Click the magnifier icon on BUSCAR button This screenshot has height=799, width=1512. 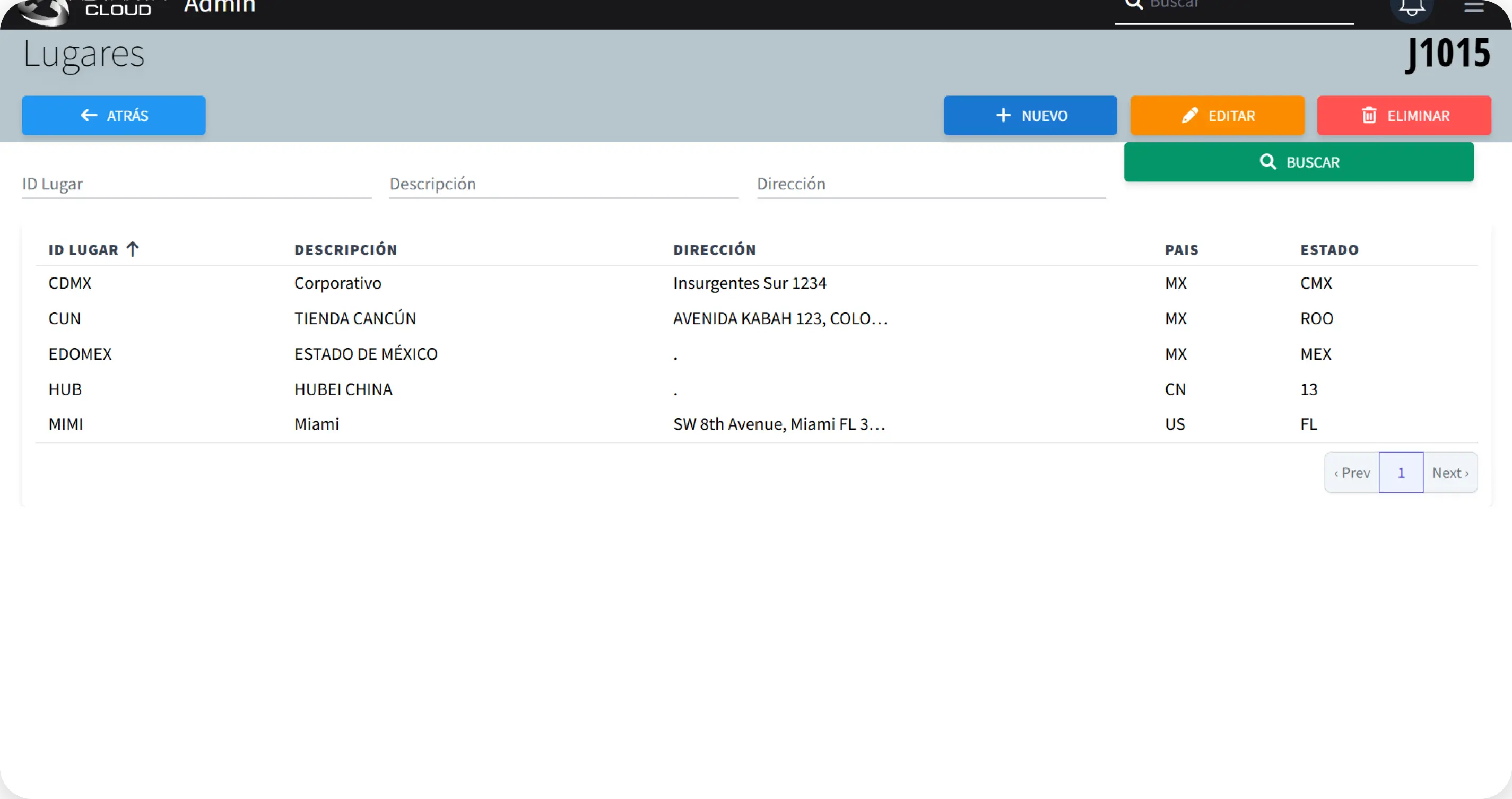coord(1269,161)
